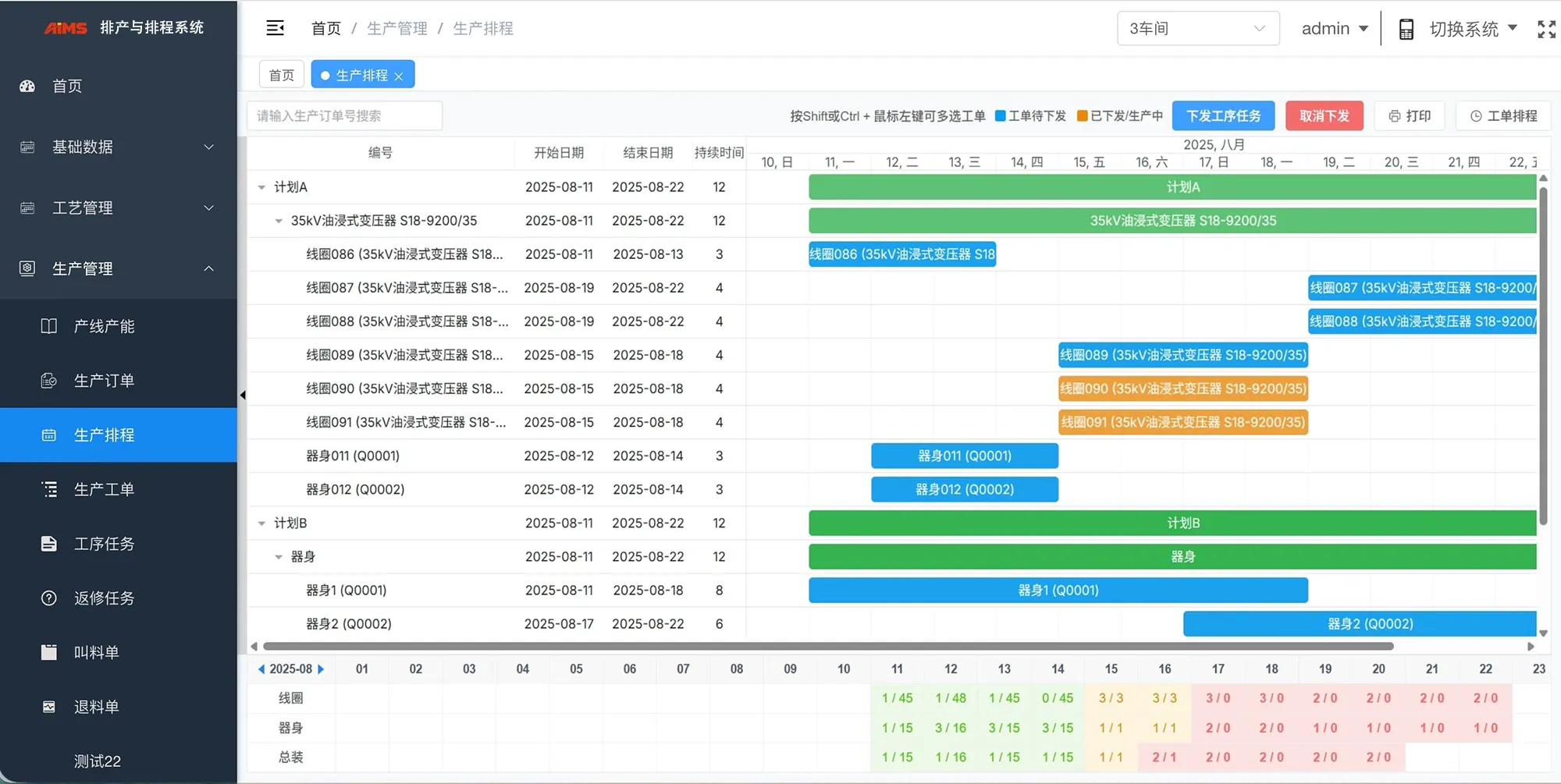The image size is (1561, 784).
Task: Open the 切换系统 dropdown
Action: [1473, 29]
